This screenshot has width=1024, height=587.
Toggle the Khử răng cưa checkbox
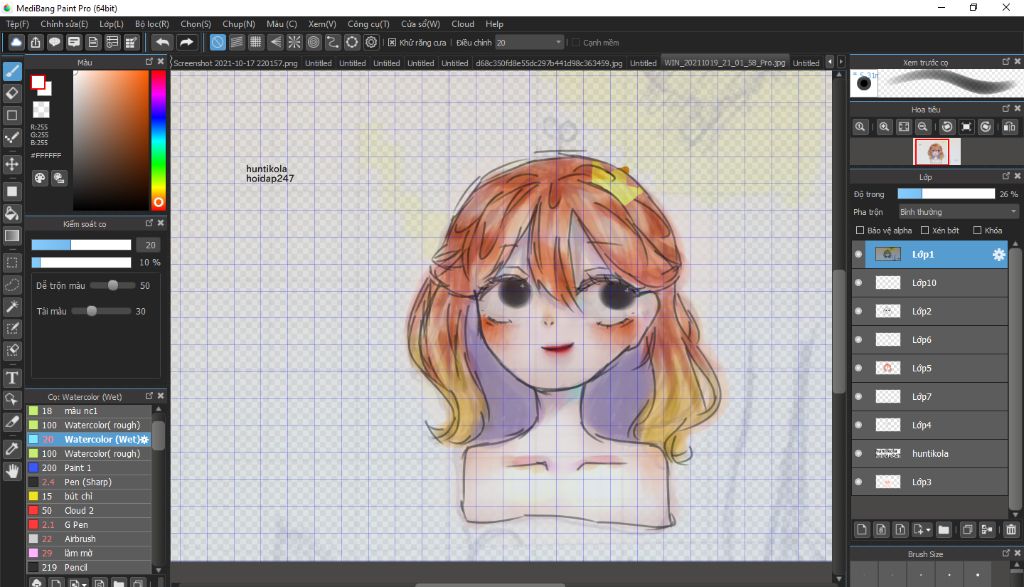click(x=392, y=42)
